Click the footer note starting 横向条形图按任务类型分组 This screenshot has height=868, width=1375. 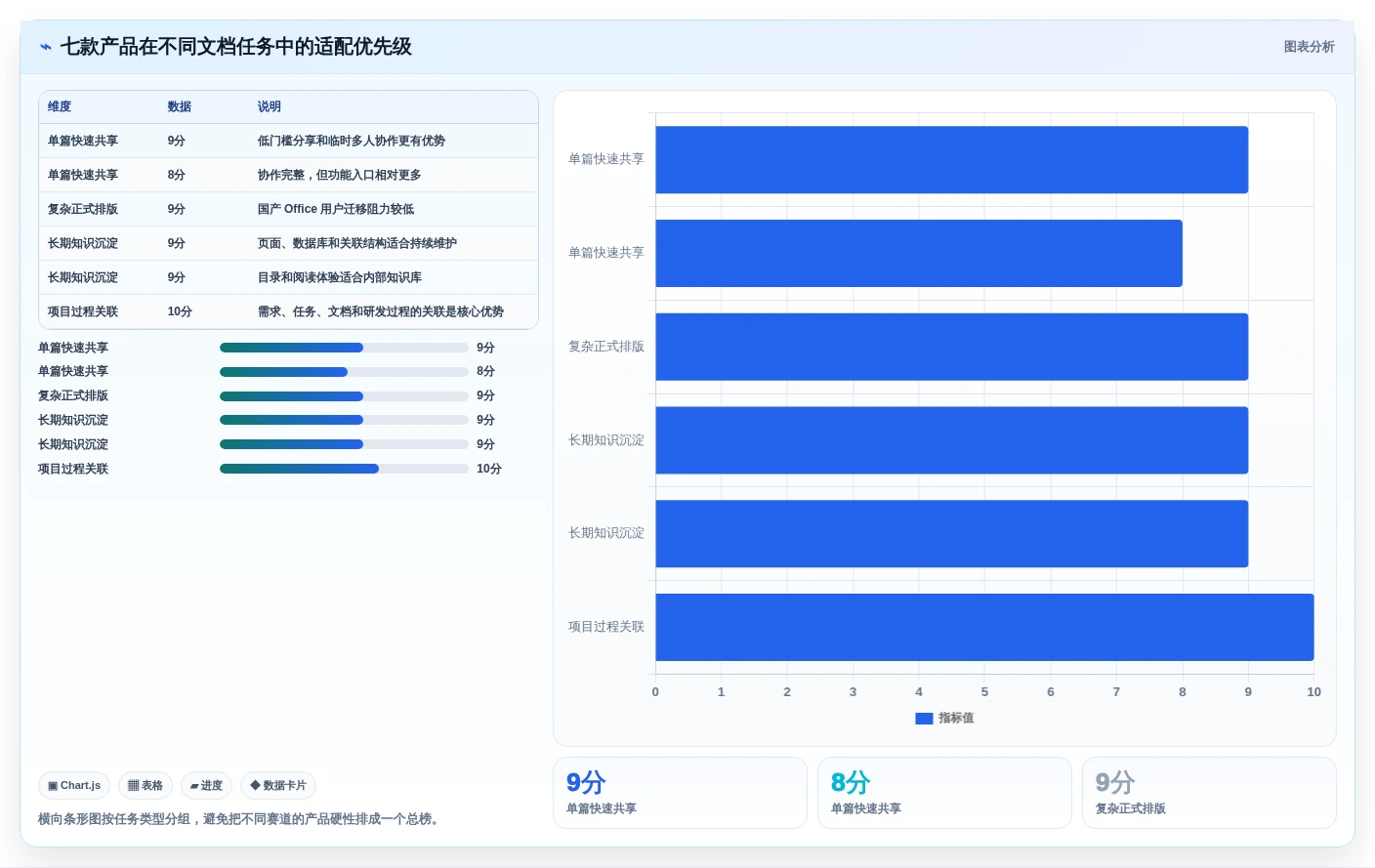(241, 819)
